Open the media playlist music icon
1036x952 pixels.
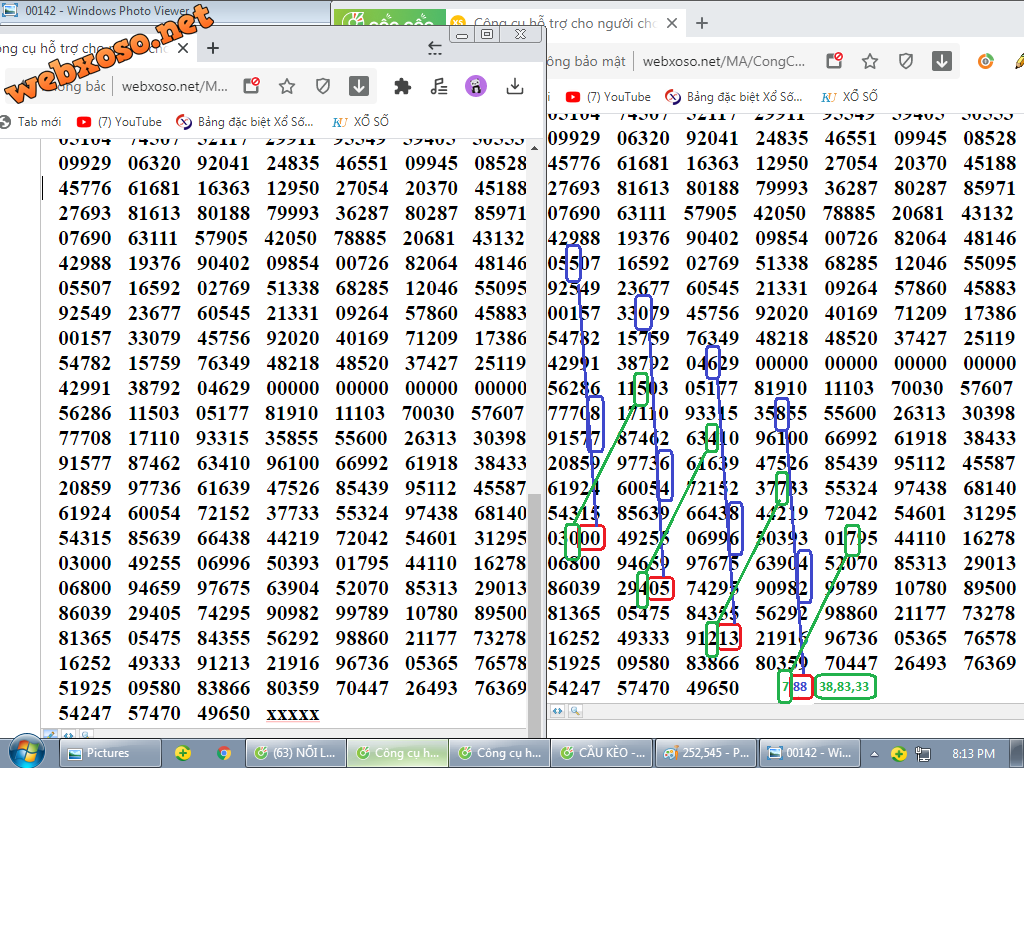439,86
